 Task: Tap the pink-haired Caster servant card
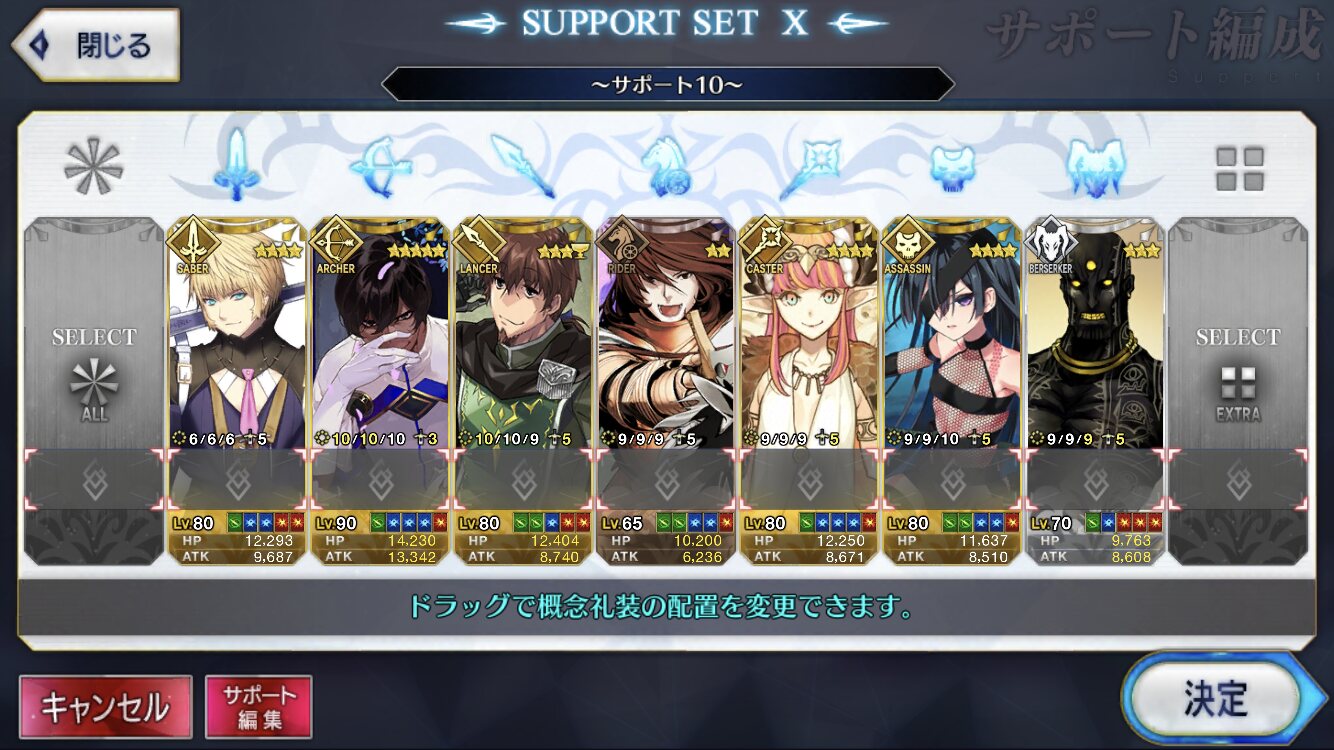point(809,390)
